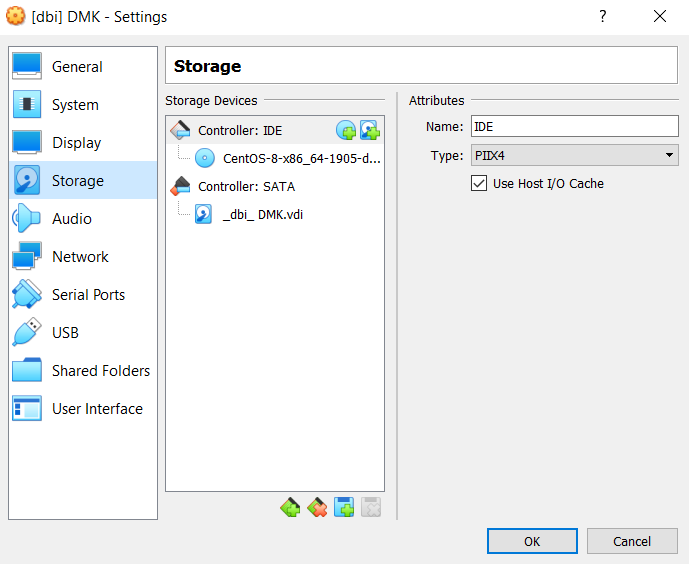Open the USB settings category
This screenshot has height=564, width=689.
[65, 333]
